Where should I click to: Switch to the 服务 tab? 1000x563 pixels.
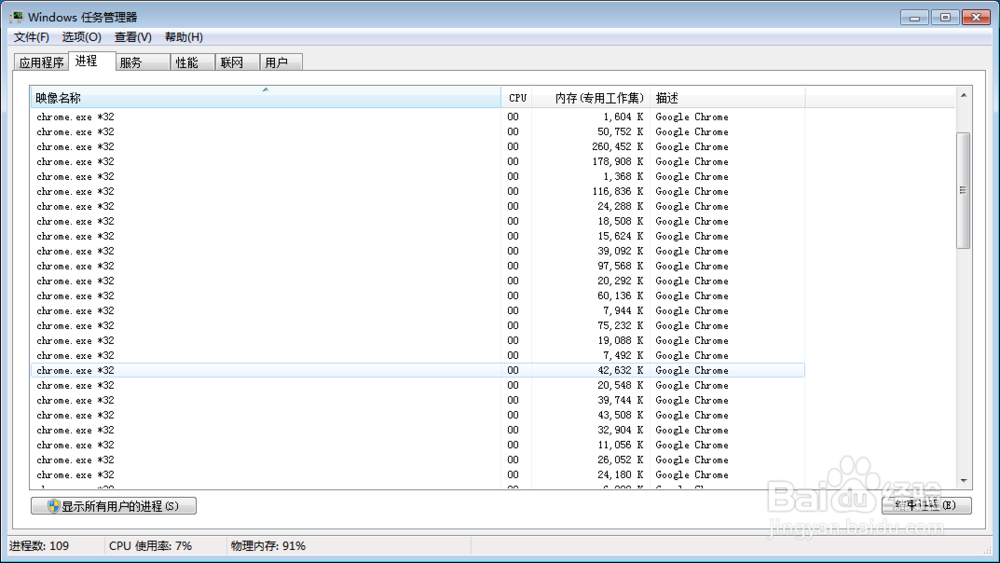[143, 62]
